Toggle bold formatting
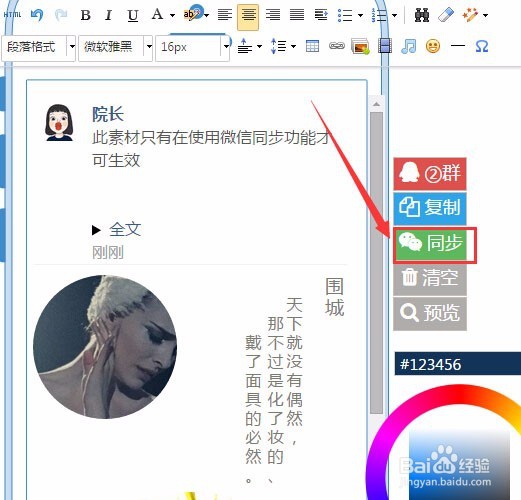The width and height of the screenshot is (521, 500). click(x=86, y=15)
